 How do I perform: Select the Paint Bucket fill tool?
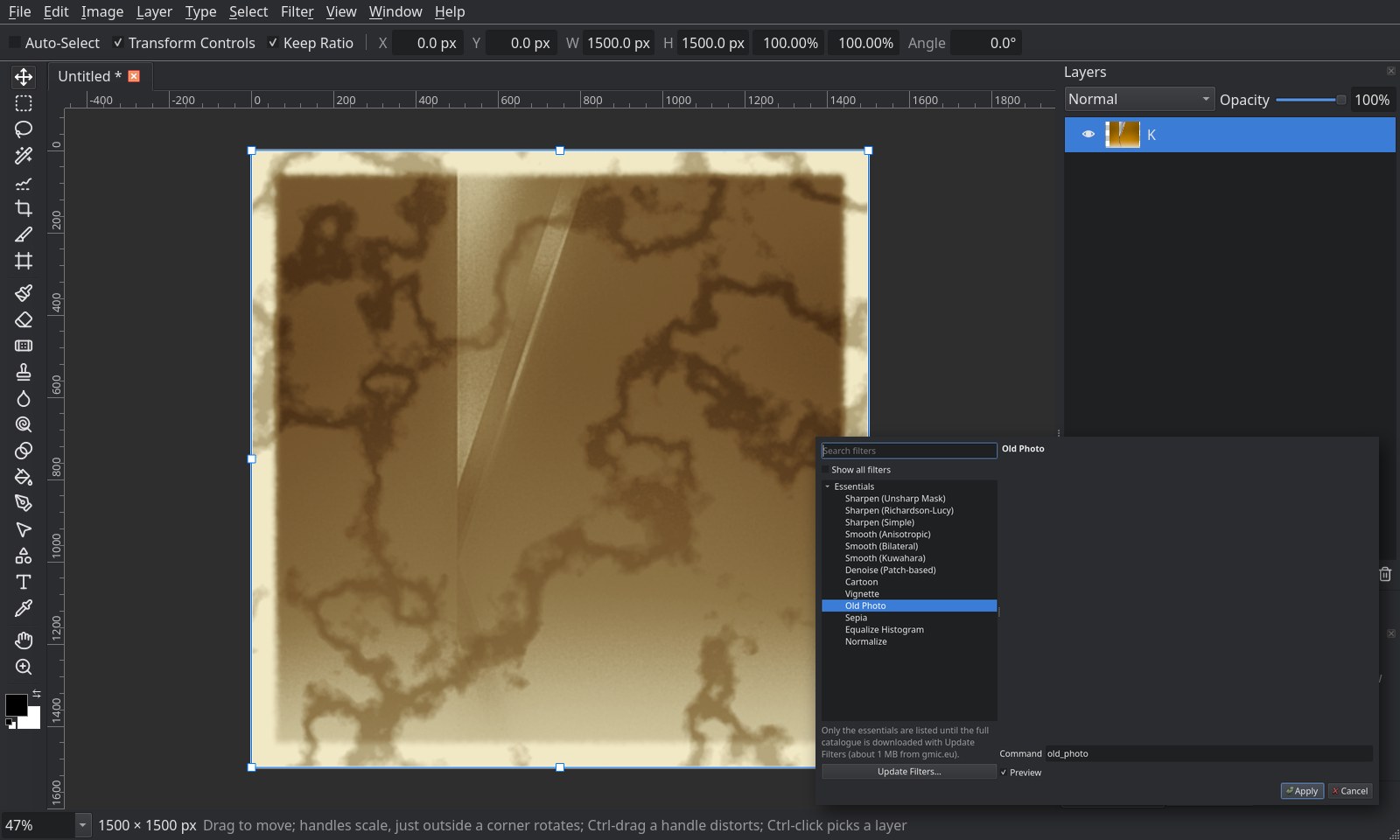point(24,477)
